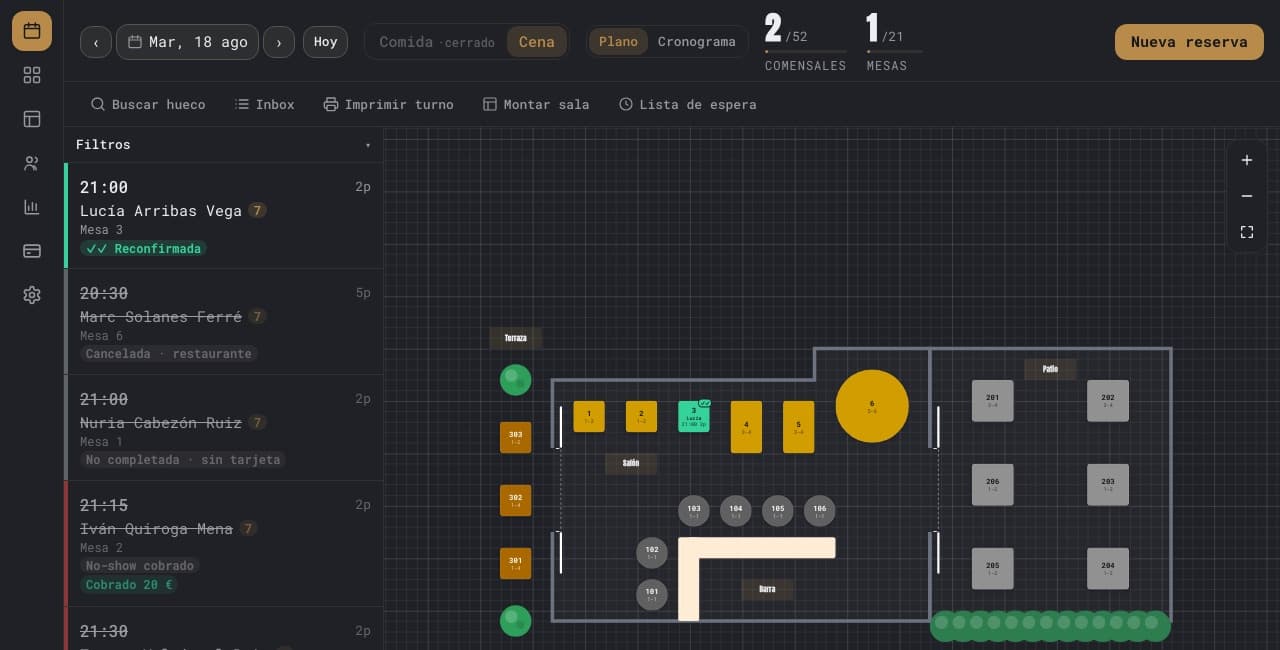Select bar stool 101
1280x650 pixels.
[652, 594]
